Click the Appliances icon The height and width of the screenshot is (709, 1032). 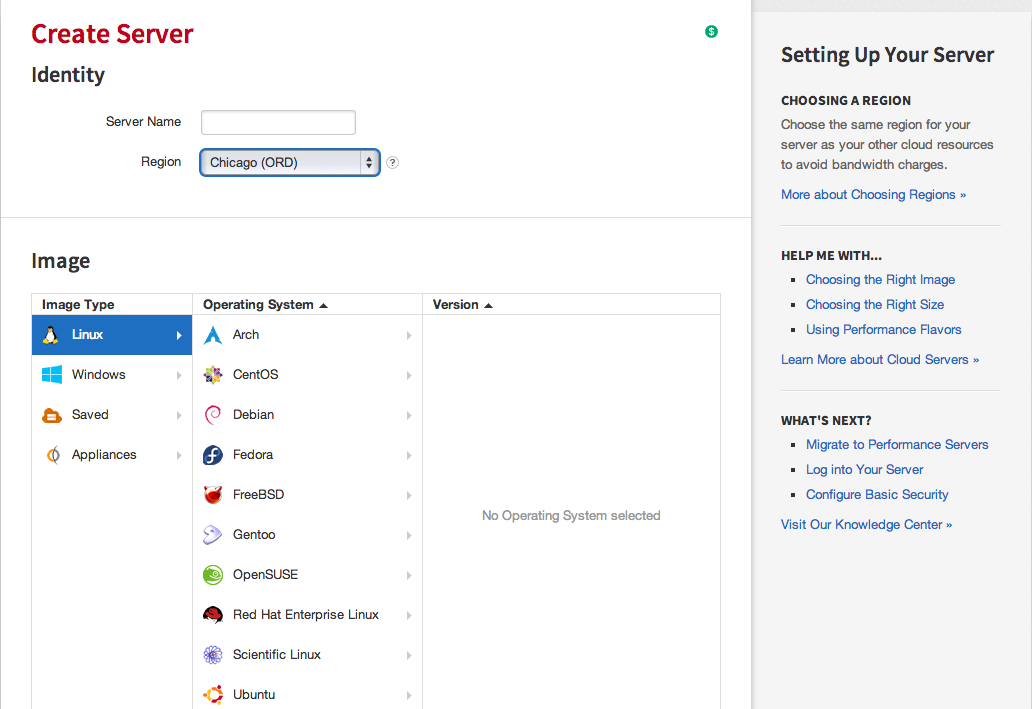[x=53, y=455]
